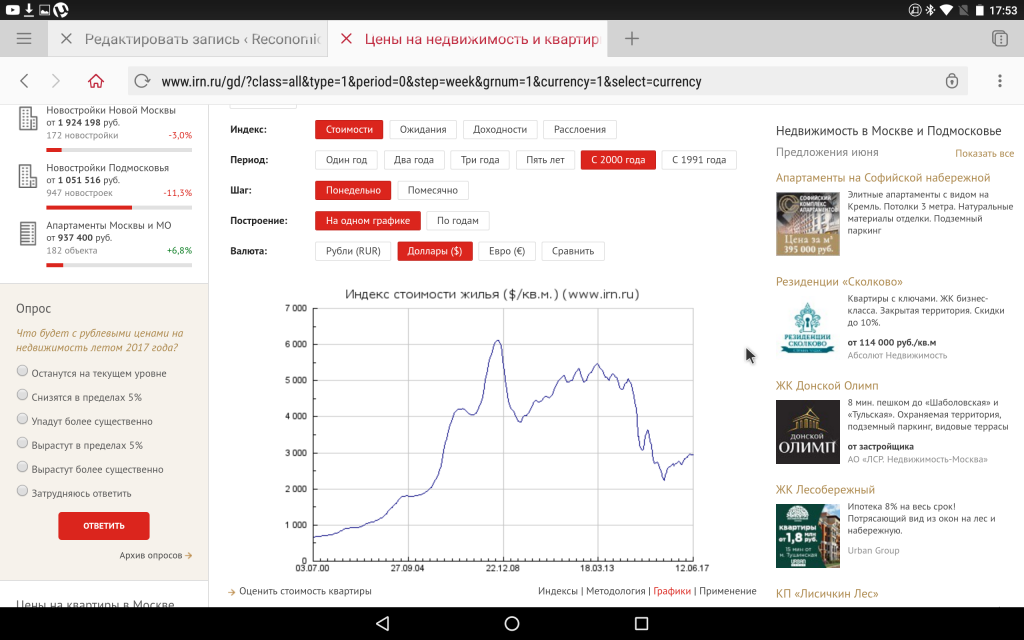Tap Android recent apps square button
1024x640 pixels.
coord(641,624)
